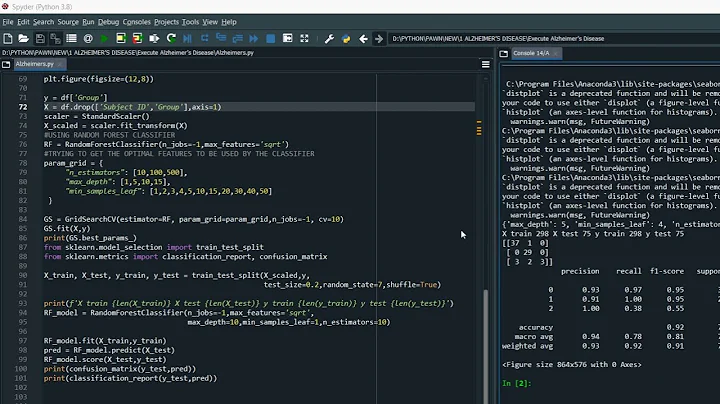
Task: Click 'print(confusion_matrix(y_test,pred))' line
Action: [x=119, y=369]
